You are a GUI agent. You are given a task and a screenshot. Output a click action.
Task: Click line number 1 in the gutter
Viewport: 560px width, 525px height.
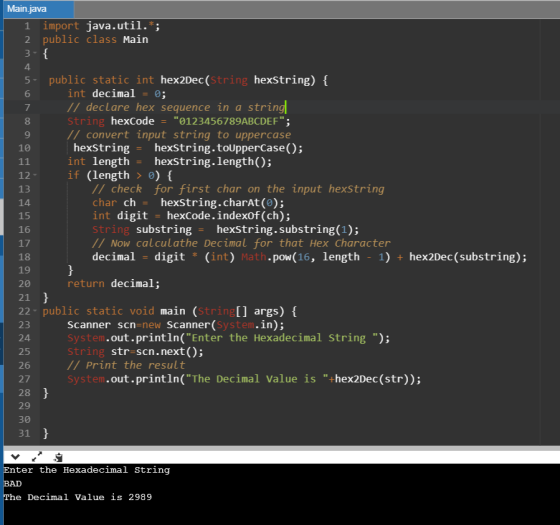click(27, 26)
